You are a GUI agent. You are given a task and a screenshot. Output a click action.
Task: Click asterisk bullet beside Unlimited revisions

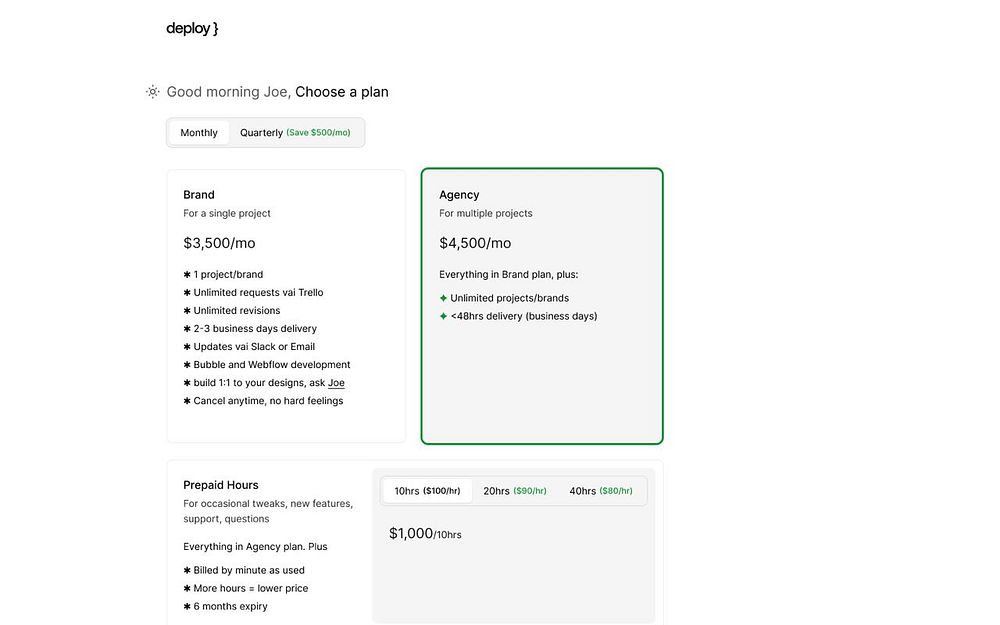pos(187,311)
